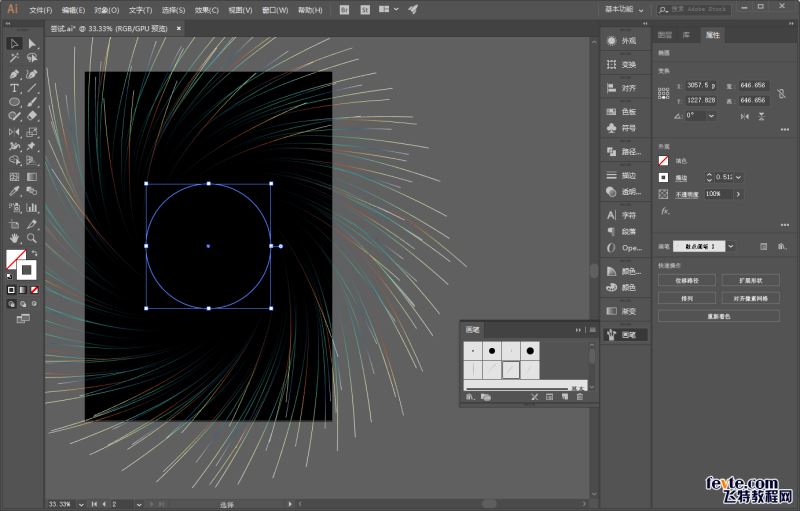
Task: Switch to the 属性 (Properties) tab
Action: pos(713,35)
